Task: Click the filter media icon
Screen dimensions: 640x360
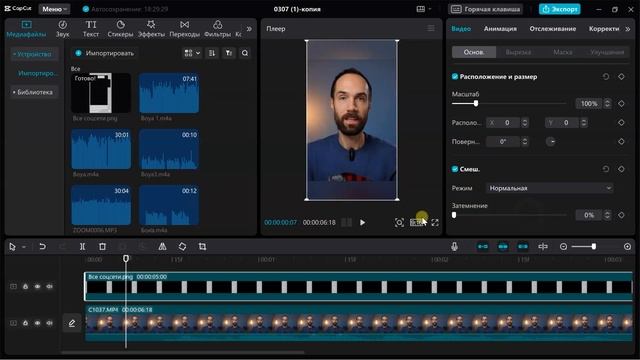Action: 229,53
